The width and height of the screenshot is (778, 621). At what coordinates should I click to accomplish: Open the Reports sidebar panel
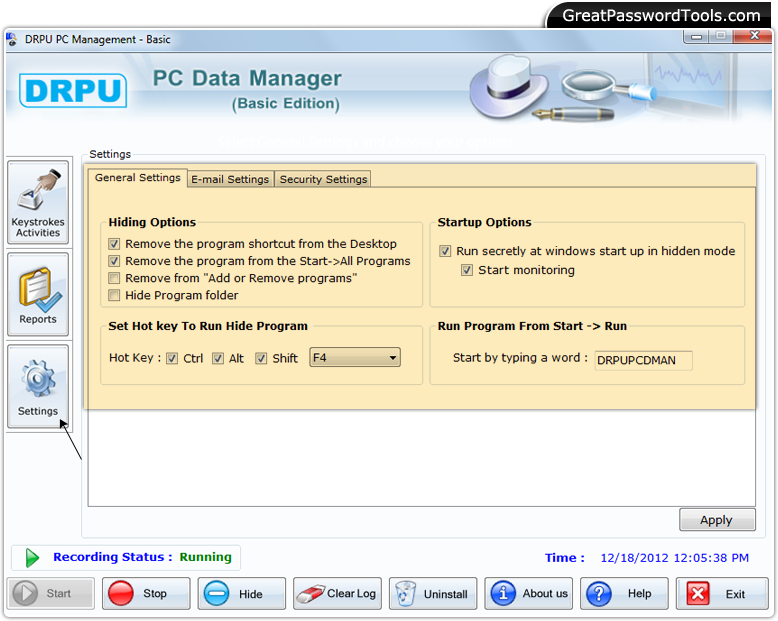tap(38, 294)
